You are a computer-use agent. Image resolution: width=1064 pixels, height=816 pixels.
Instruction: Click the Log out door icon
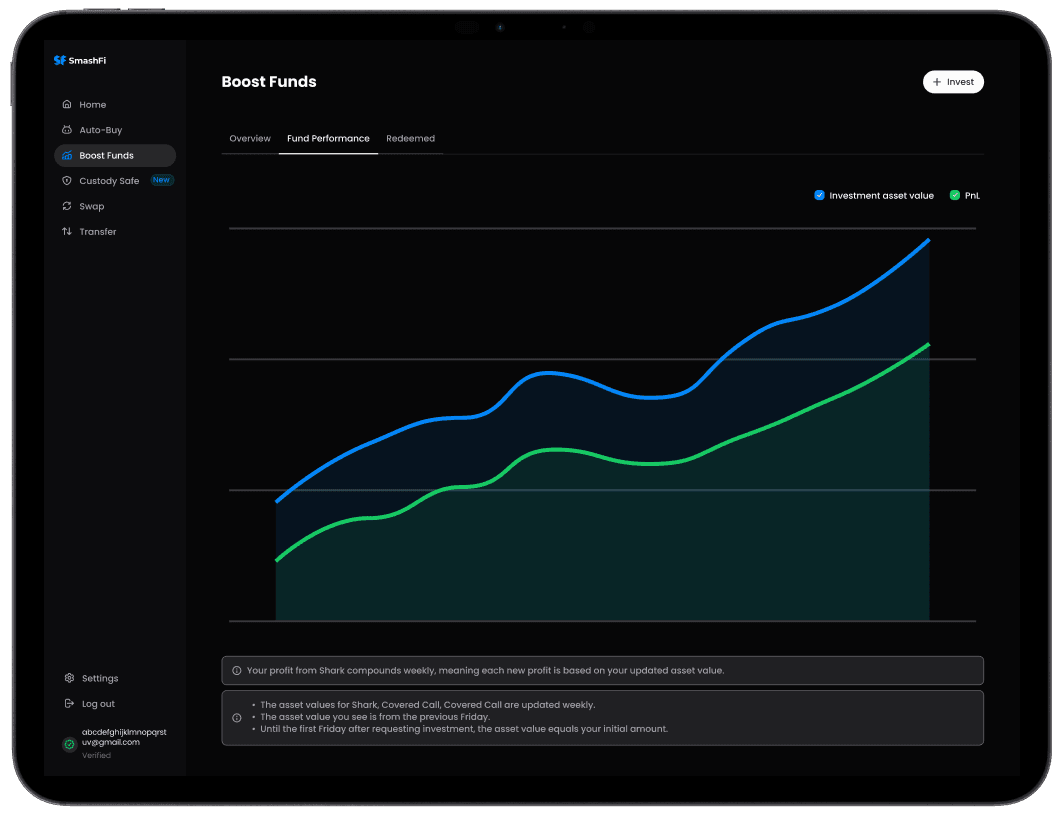click(x=69, y=703)
